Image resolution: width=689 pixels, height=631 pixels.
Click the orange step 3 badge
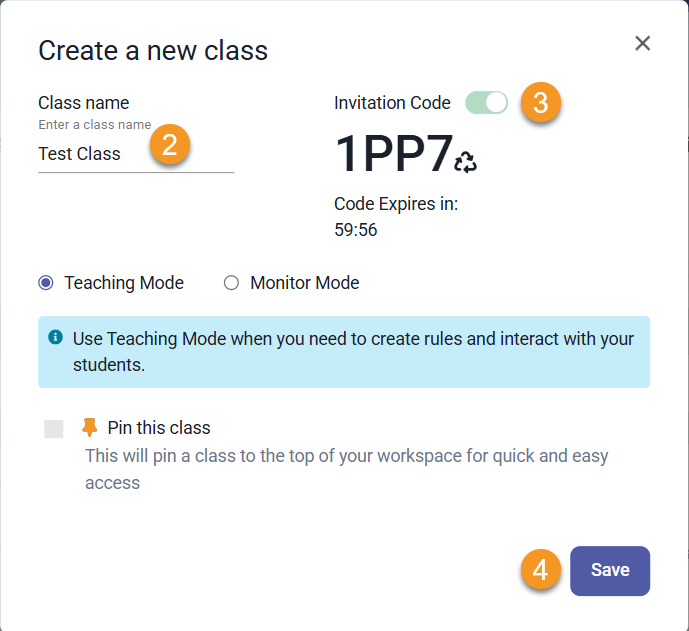(x=540, y=102)
